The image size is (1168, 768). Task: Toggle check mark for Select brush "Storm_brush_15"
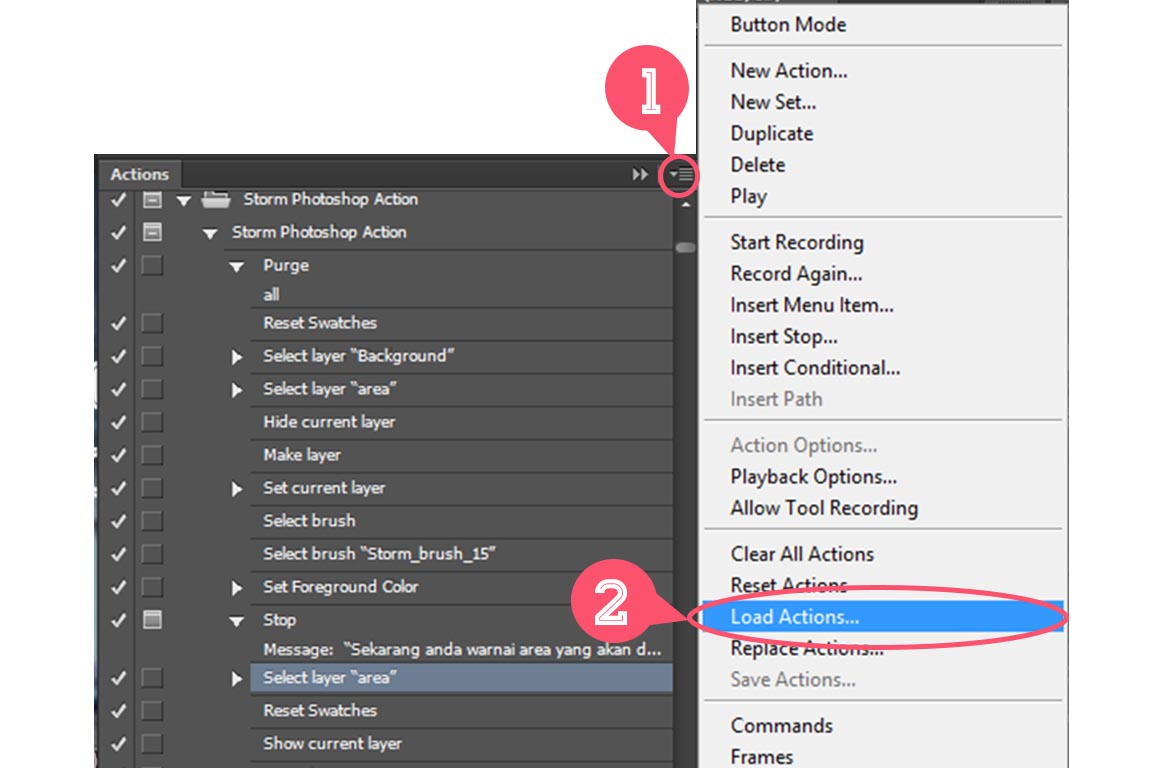coord(118,554)
